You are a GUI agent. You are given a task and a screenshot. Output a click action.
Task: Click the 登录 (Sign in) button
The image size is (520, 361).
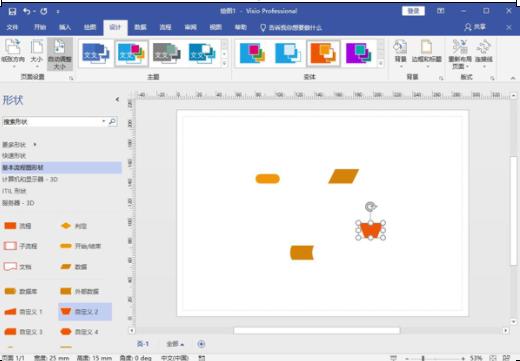tap(413, 11)
